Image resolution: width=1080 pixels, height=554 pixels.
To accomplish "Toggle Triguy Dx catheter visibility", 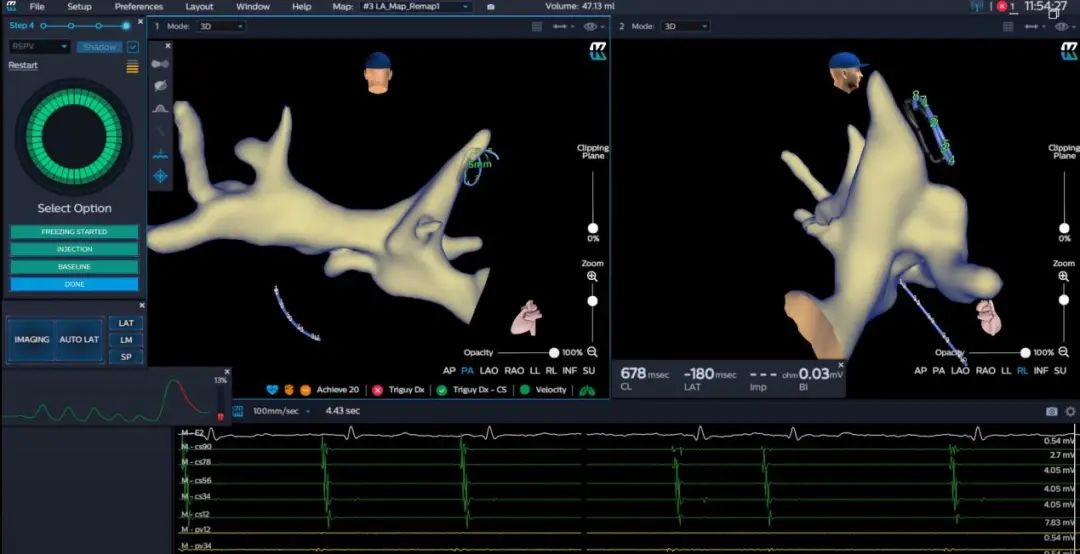I will [378, 390].
